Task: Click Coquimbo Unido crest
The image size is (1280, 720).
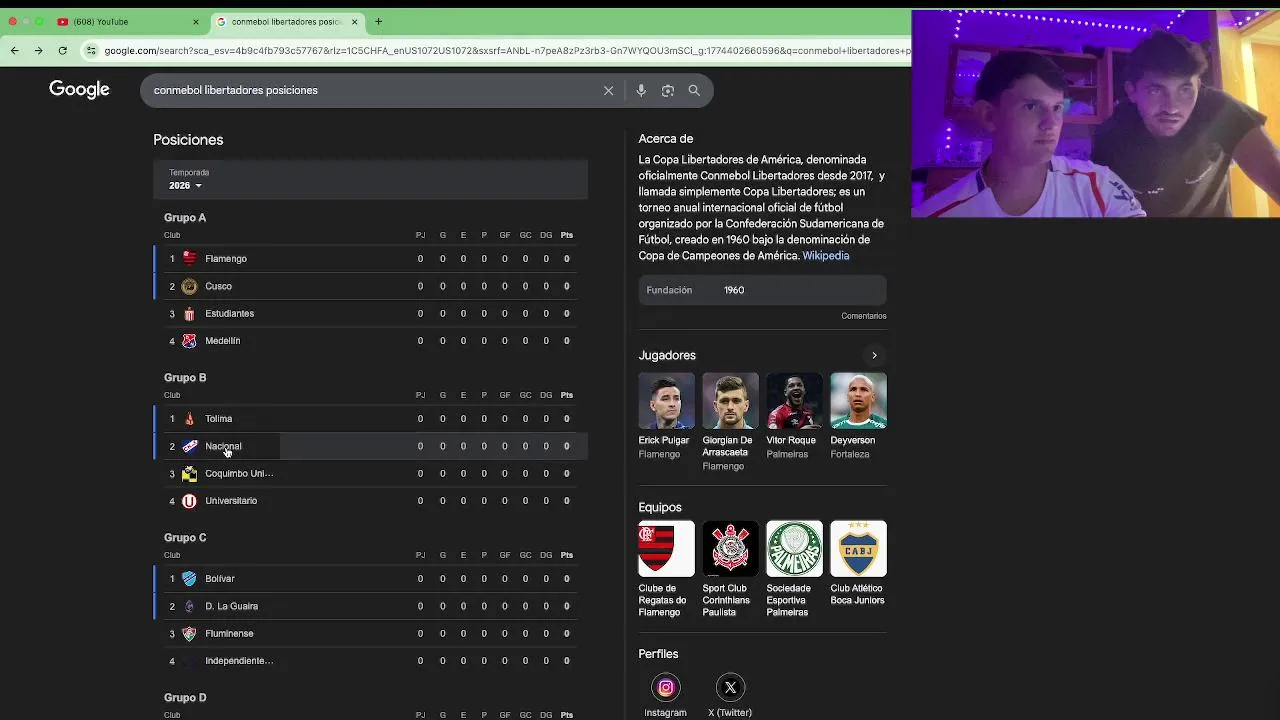Action: click(189, 473)
